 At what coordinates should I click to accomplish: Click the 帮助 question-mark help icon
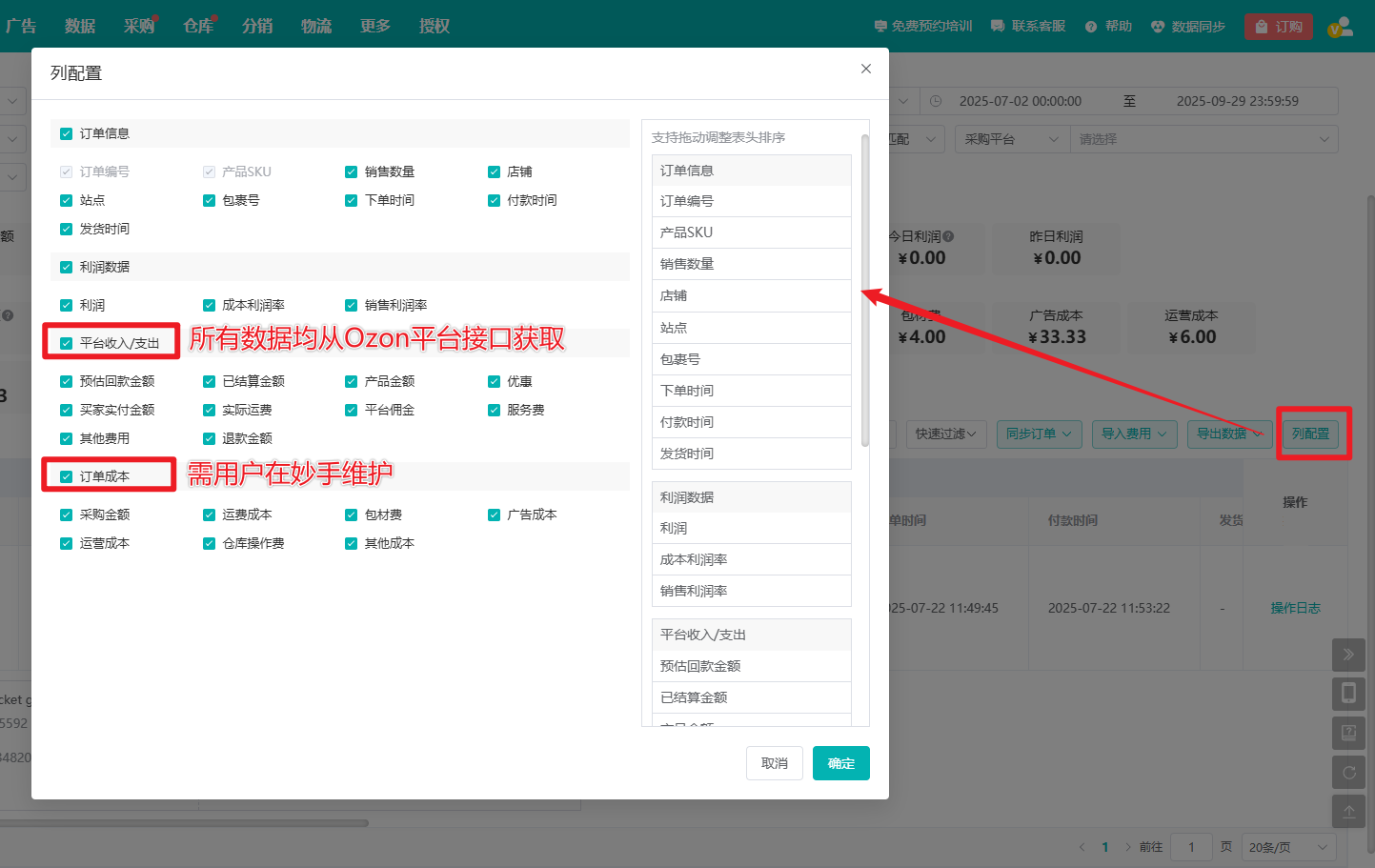click(x=1107, y=26)
